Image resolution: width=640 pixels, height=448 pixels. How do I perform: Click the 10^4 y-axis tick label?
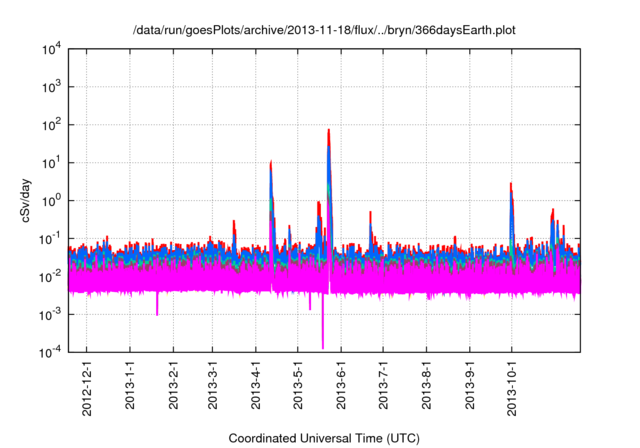point(52,48)
